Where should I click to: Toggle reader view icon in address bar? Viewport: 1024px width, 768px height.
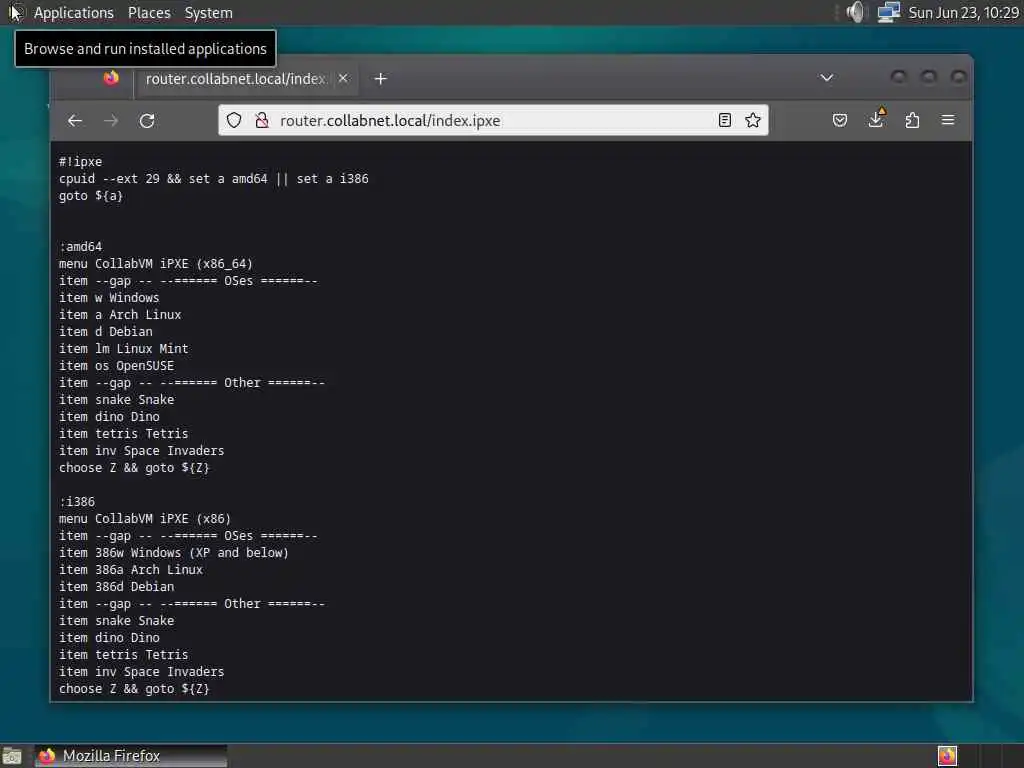(x=724, y=120)
